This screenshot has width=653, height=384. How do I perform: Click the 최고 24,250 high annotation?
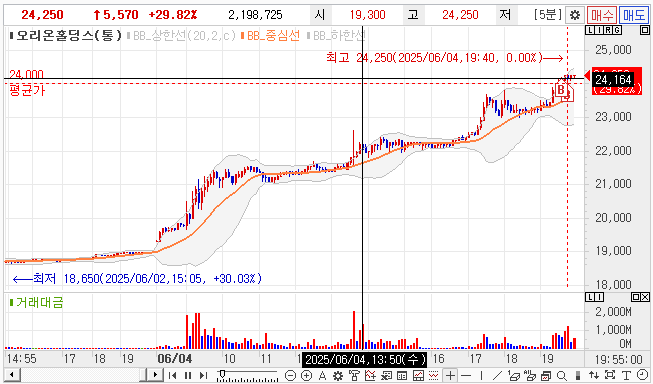click(444, 58)
